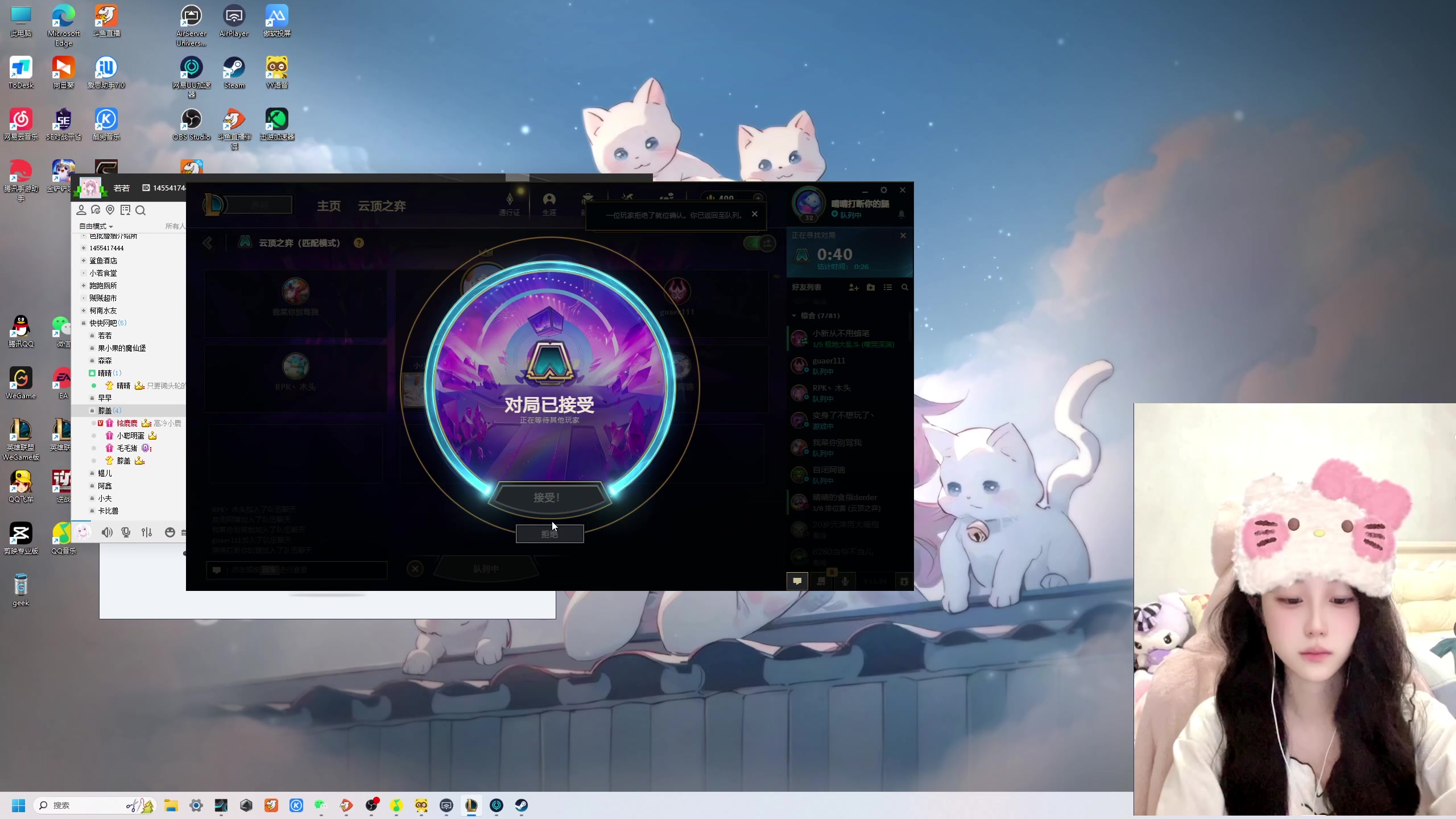Select user 小聪明蛋 in channel list
Screen dimensions: 1456x819
(130, 436)
